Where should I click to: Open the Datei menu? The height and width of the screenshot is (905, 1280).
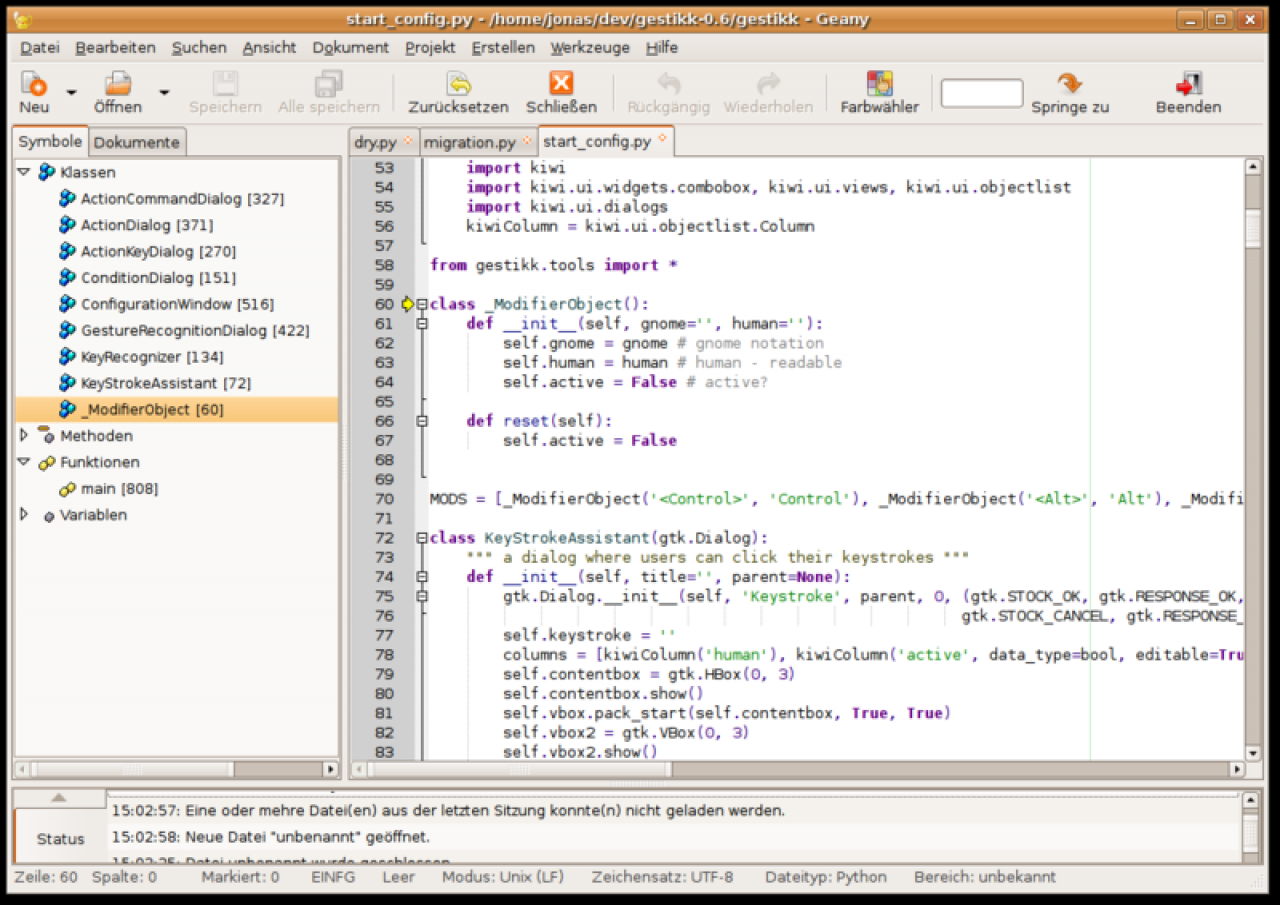40,47
